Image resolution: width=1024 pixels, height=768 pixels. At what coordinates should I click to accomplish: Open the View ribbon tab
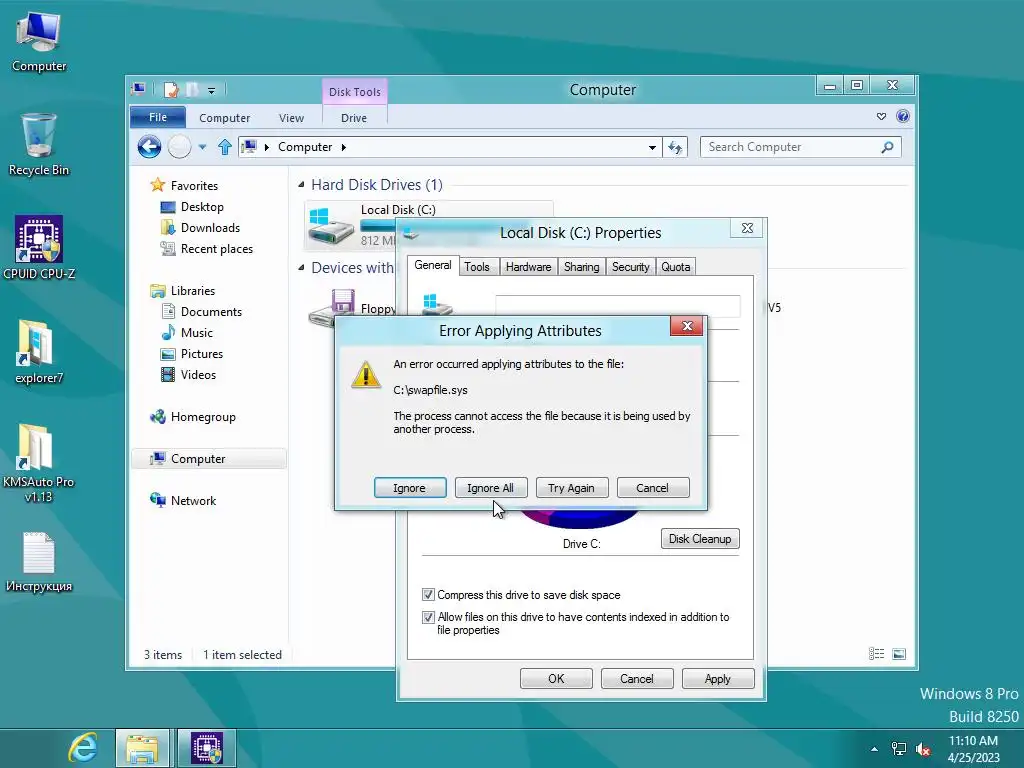point(291,118)
